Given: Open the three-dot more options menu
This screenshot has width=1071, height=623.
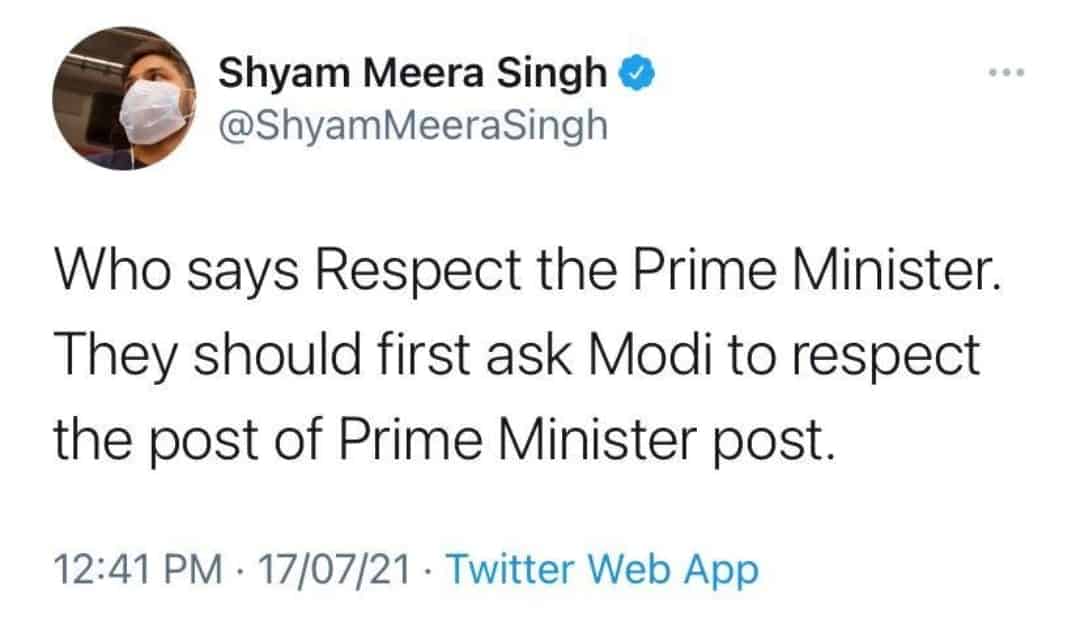Looking at the screenshot, I should [x=1007, y=72].
